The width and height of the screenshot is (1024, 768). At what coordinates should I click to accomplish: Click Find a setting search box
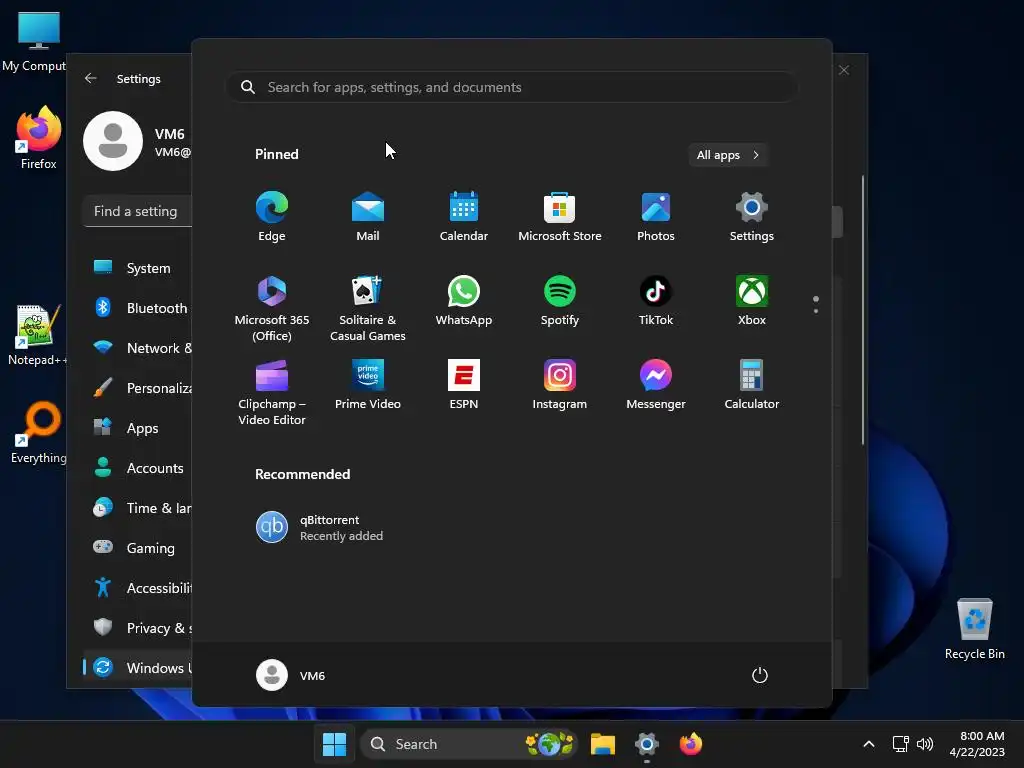point(138,211)
